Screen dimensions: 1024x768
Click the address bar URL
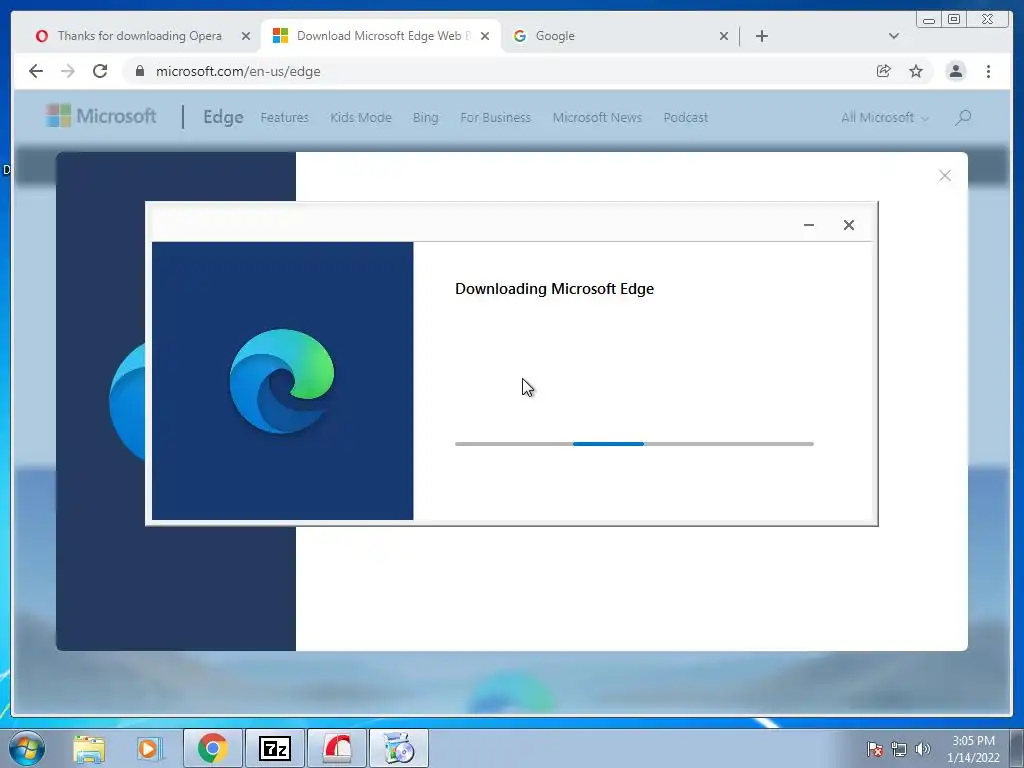coord(238,71)
